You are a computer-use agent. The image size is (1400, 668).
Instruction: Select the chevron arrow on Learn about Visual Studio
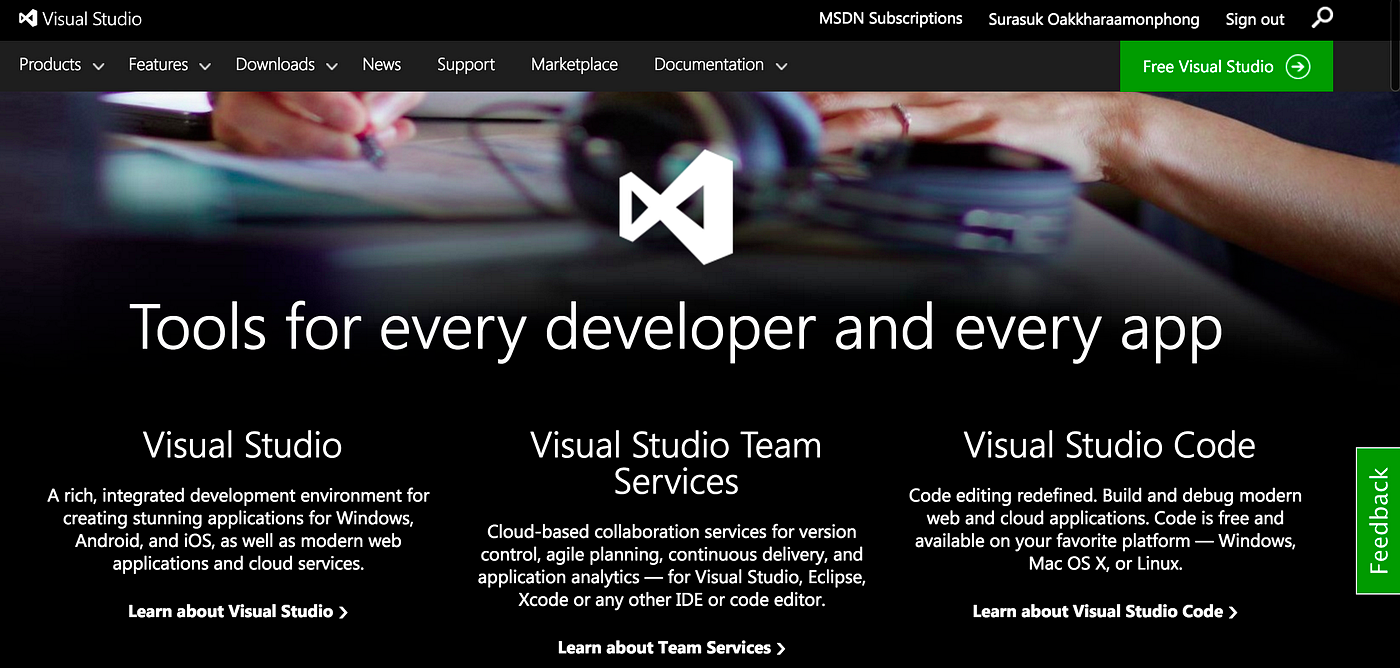(343, 611)
